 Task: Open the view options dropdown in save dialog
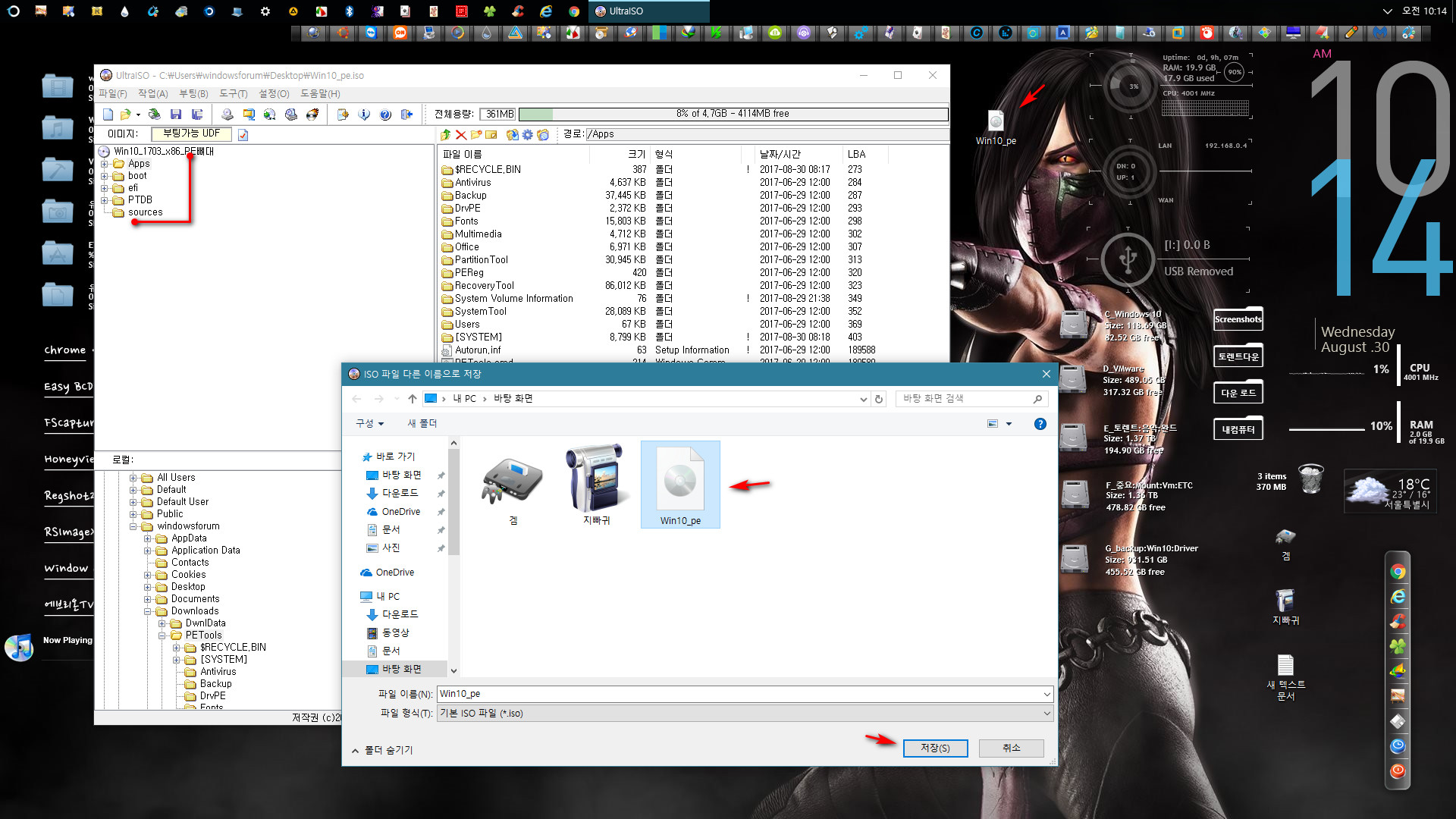click(x=1009, y=424)
